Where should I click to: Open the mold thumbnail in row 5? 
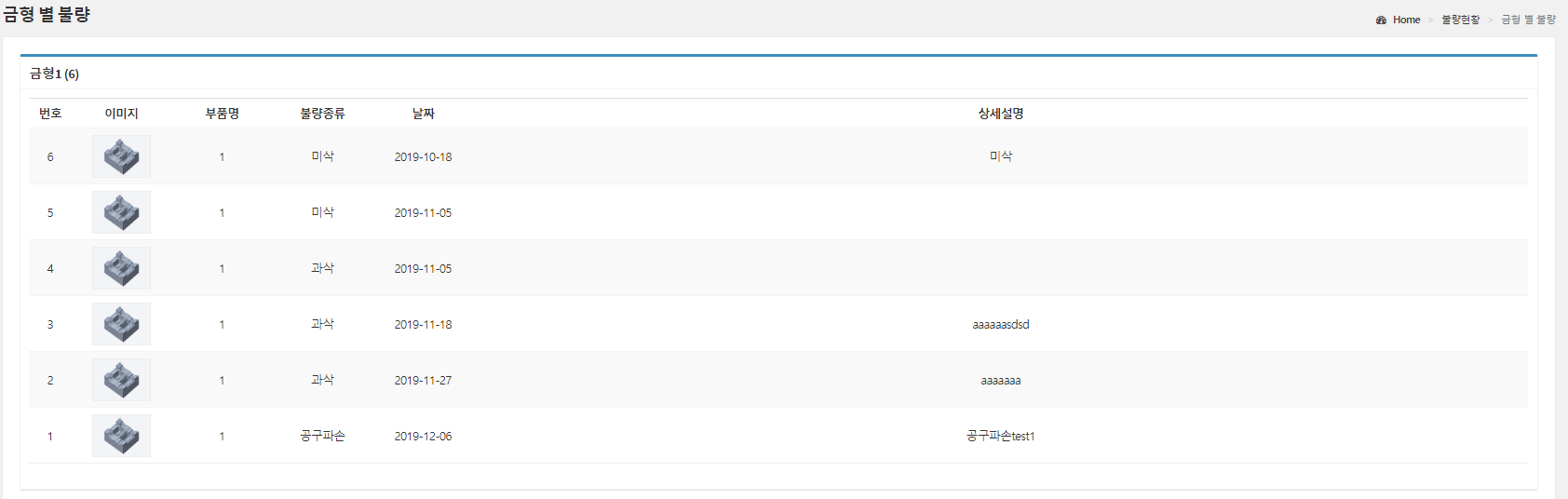click(121, 212)
